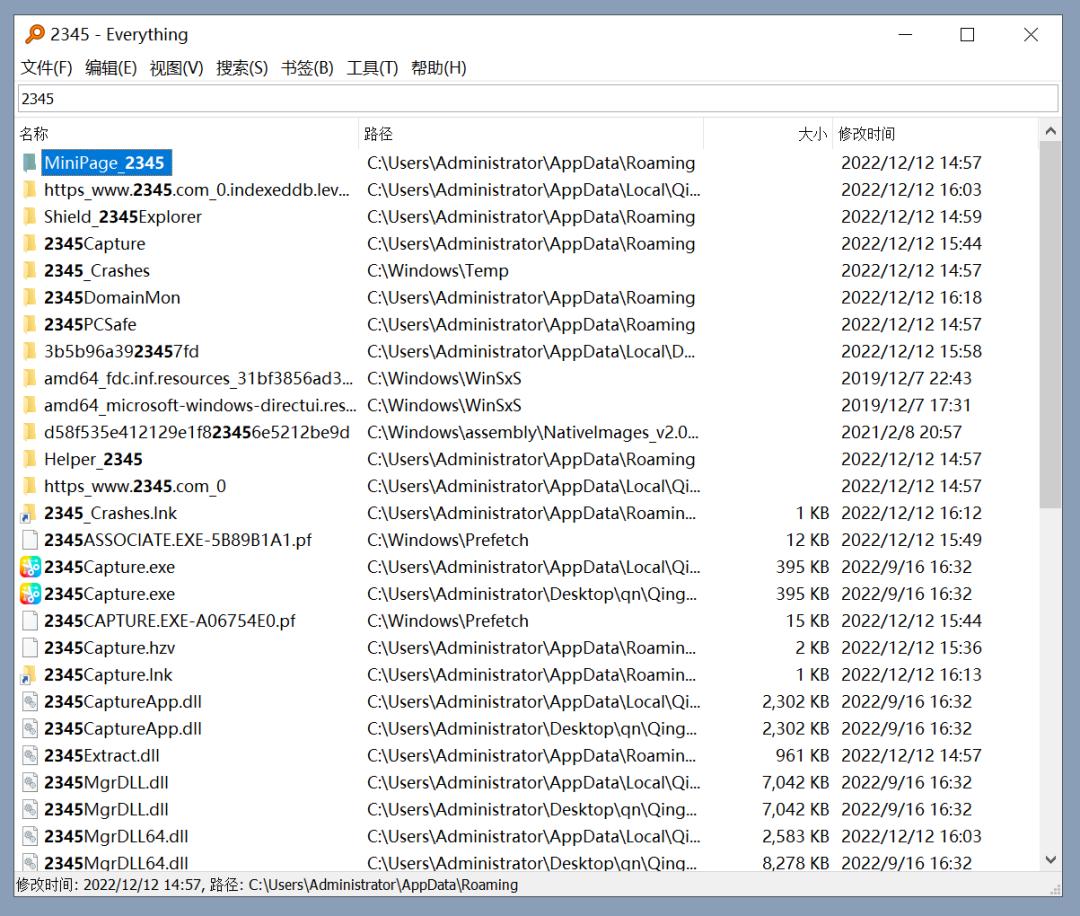Screen dimensions: 1080x916
Task: Select 2345PCSafe file name
Action: click(90, 324)
